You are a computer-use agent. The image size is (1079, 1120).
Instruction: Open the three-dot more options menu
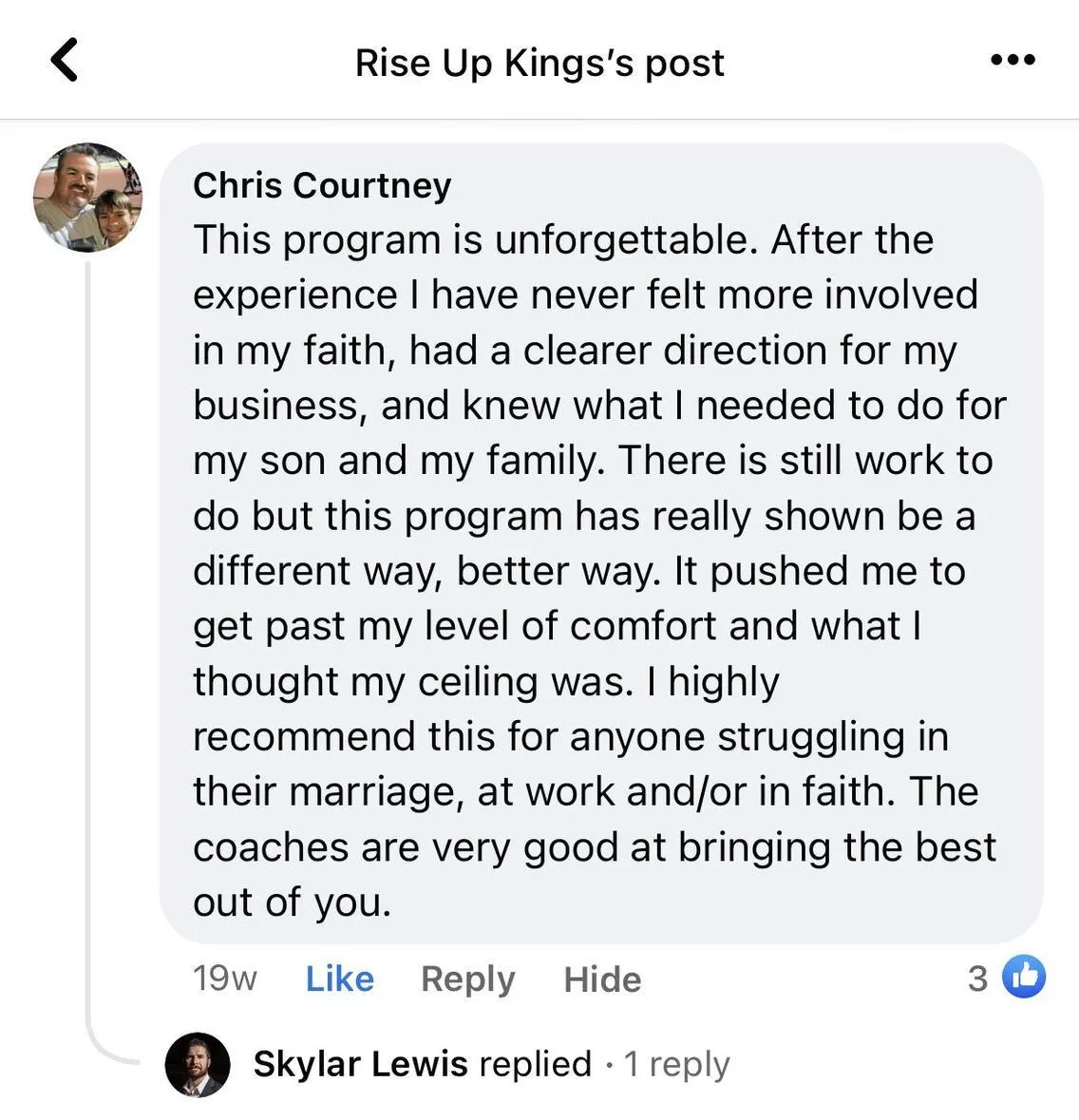click(x=1012, y=60)
